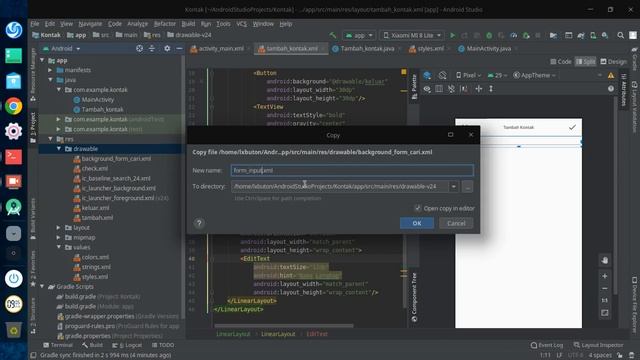Open Android Studio icon in dock

pyautogui.click(x=13, y=207)
